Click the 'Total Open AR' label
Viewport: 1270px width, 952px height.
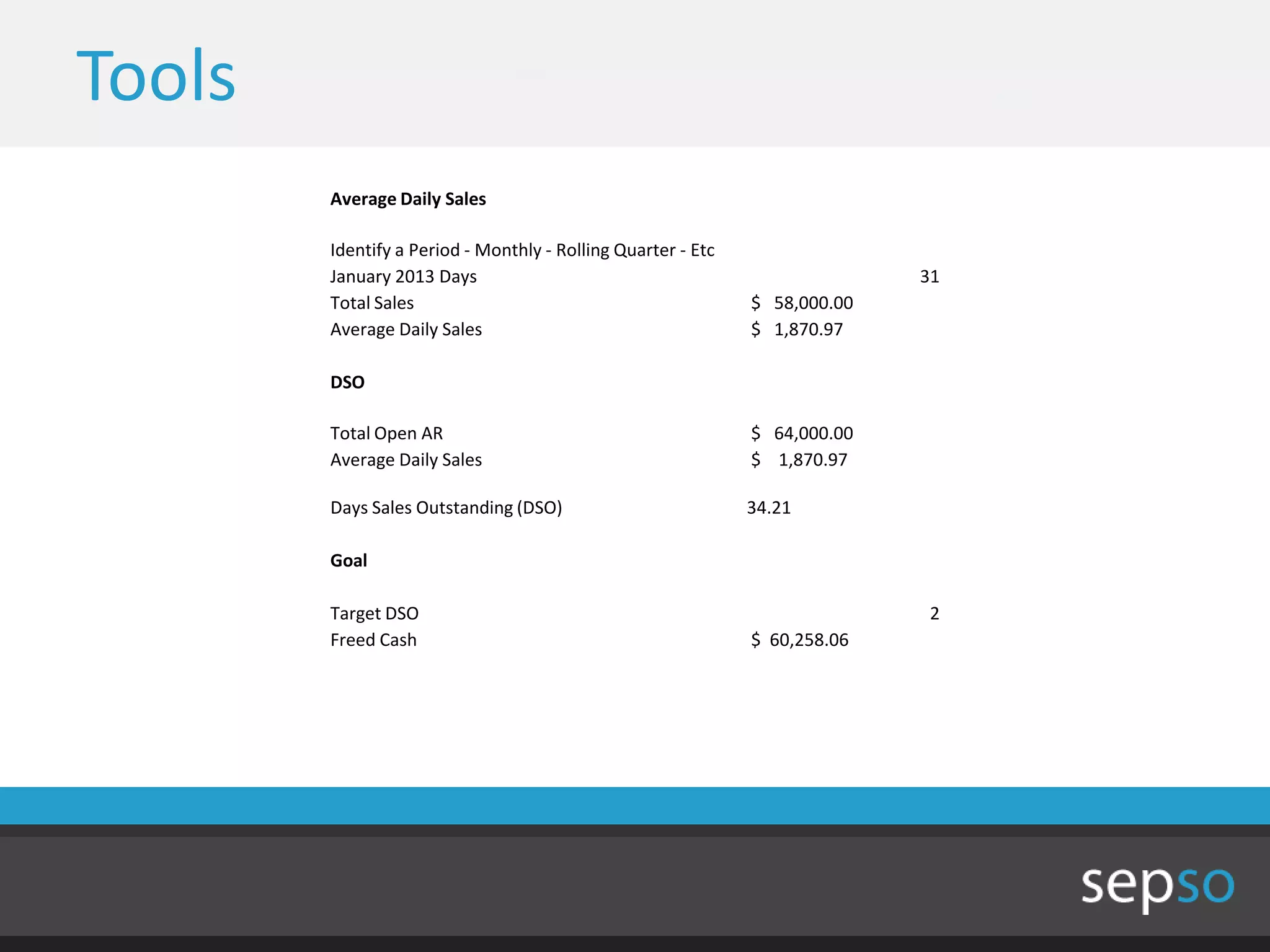pos(386,433)
